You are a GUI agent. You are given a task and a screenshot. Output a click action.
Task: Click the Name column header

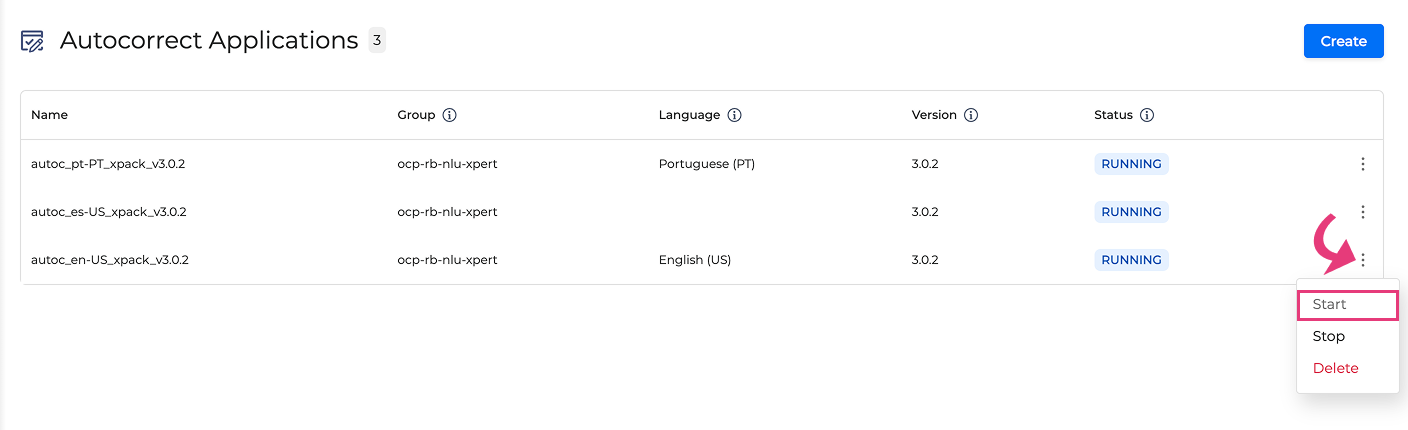(x=49, y=115)
